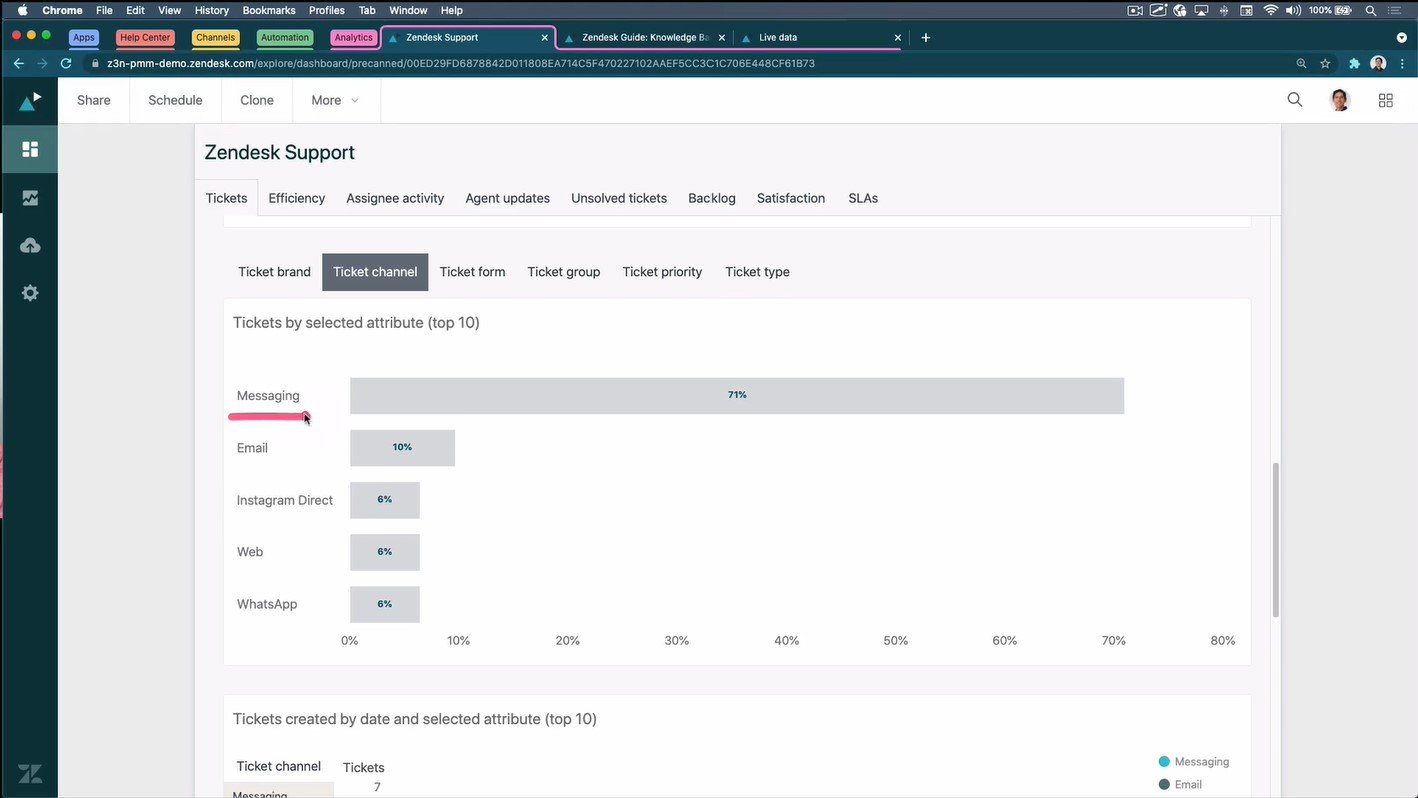Expand the Help Center tab group
The height and width of the screenshot is (798, 1418).
click(x=145, y=38)
